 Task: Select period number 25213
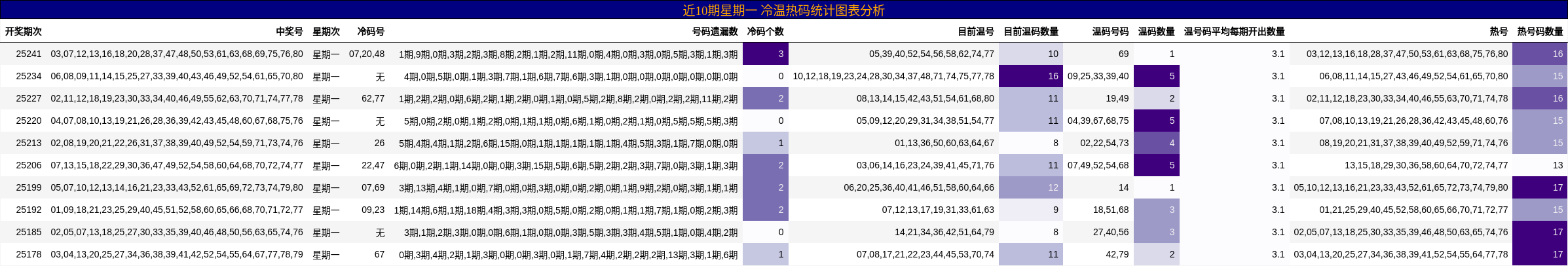click(29, 143)
